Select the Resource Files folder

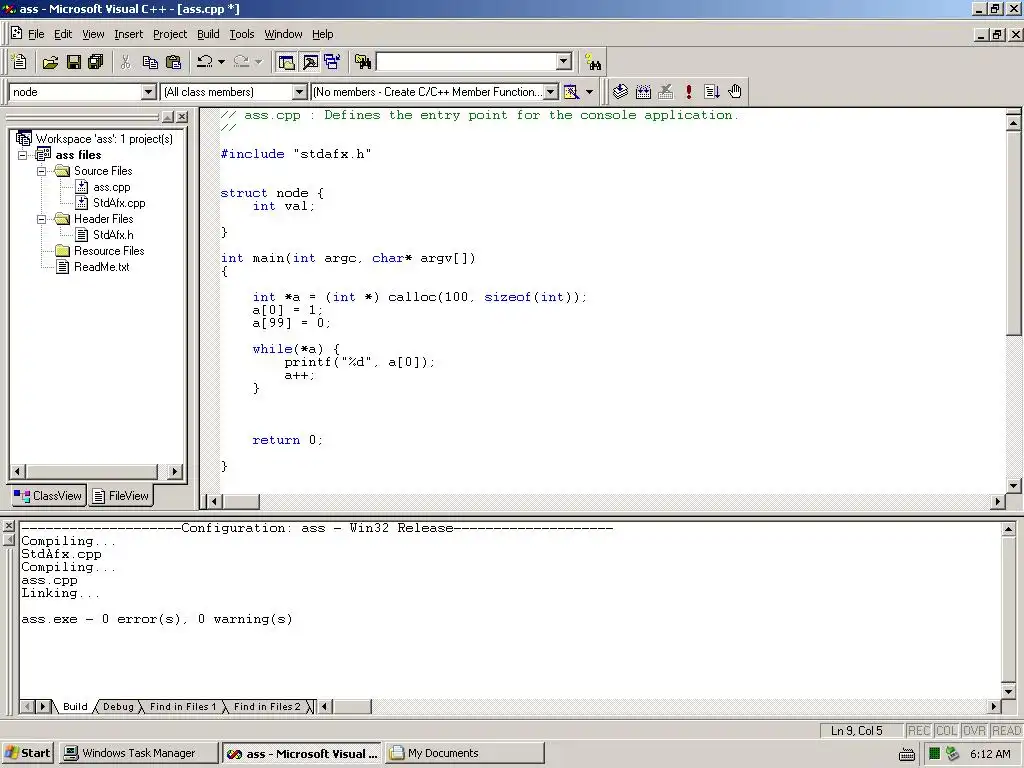pyautogui.click(x=108, y=251)
